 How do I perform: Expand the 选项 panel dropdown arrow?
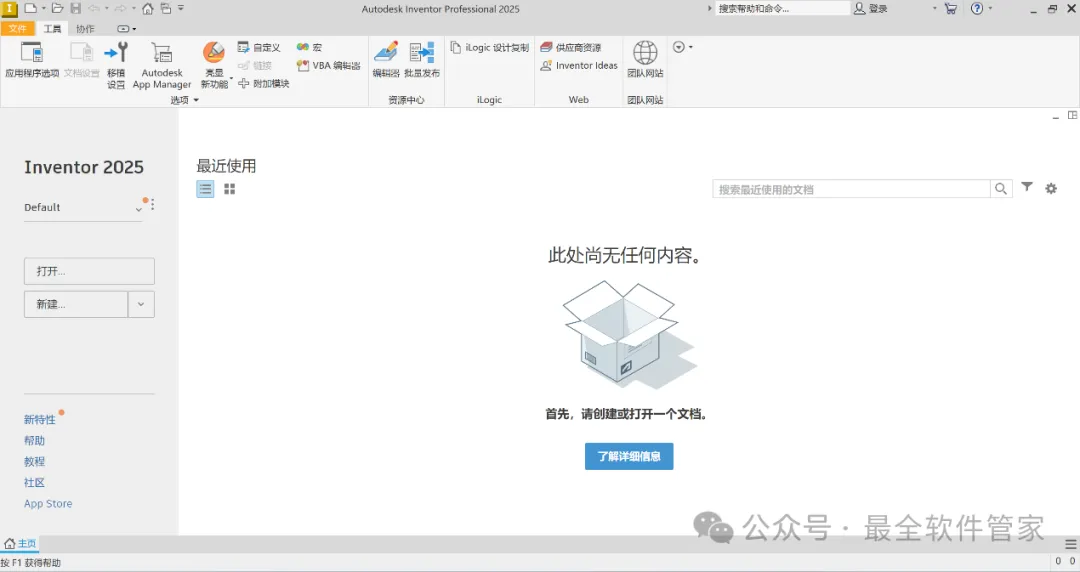pyautogui.click(x=196, y=100)
